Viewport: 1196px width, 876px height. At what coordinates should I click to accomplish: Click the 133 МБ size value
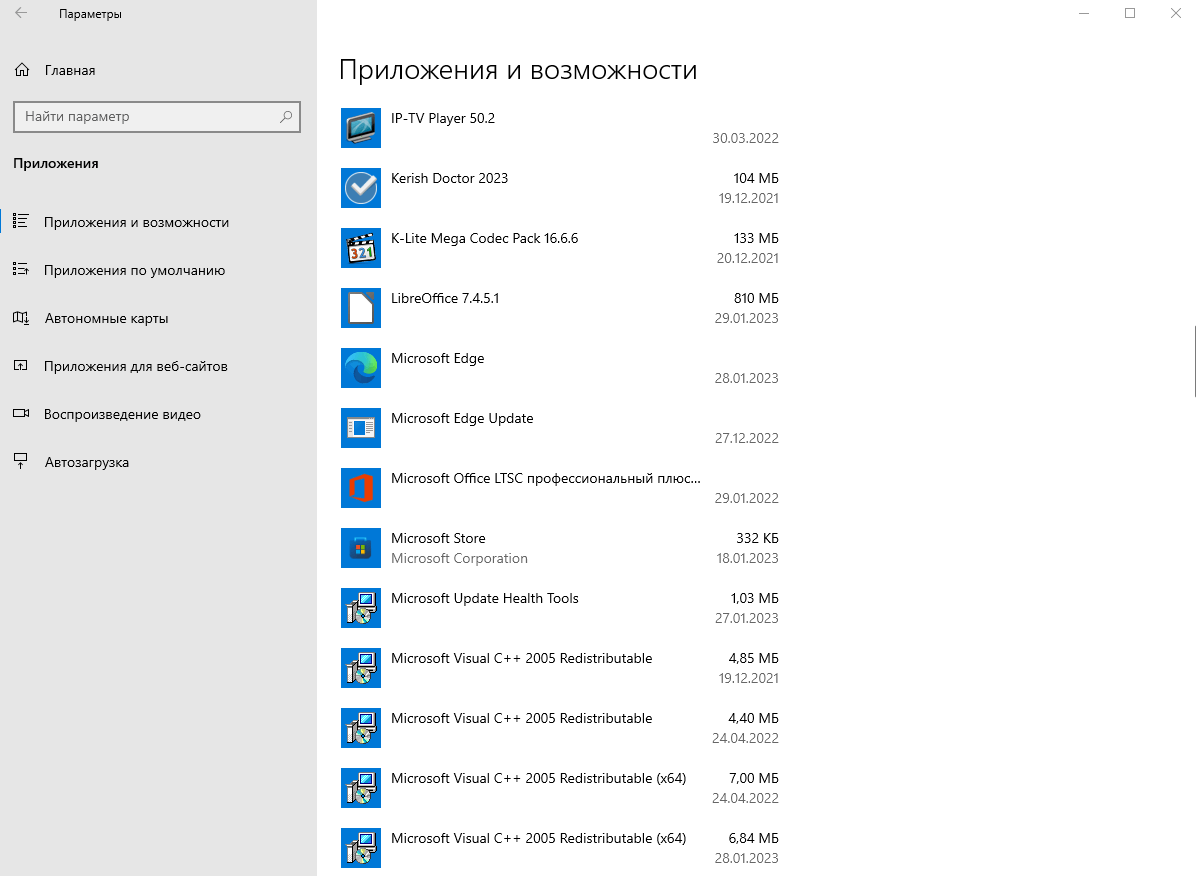click(x=756, y=239)
